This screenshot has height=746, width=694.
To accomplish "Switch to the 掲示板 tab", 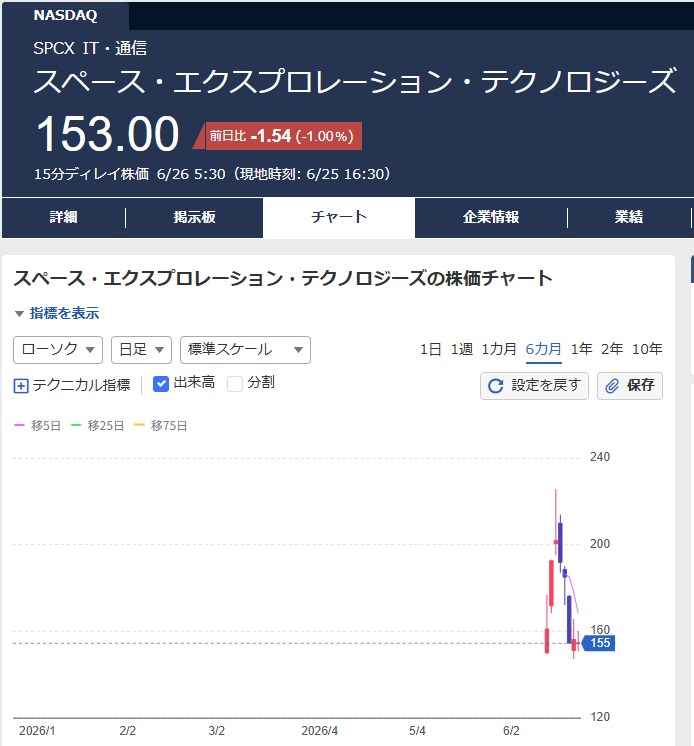I will tap(194, 217).
